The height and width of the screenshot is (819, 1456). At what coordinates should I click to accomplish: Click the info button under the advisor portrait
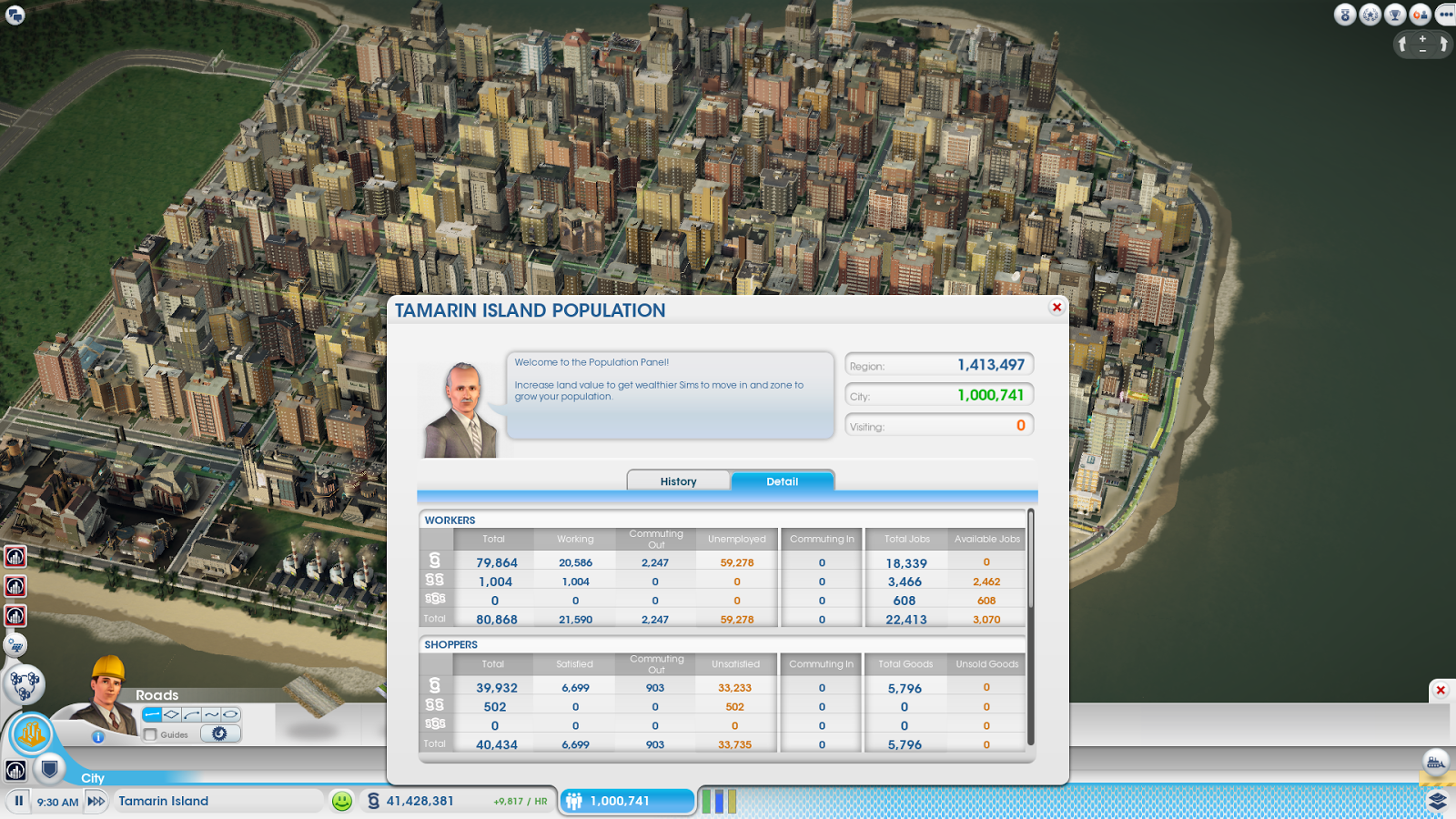point(97,738)
